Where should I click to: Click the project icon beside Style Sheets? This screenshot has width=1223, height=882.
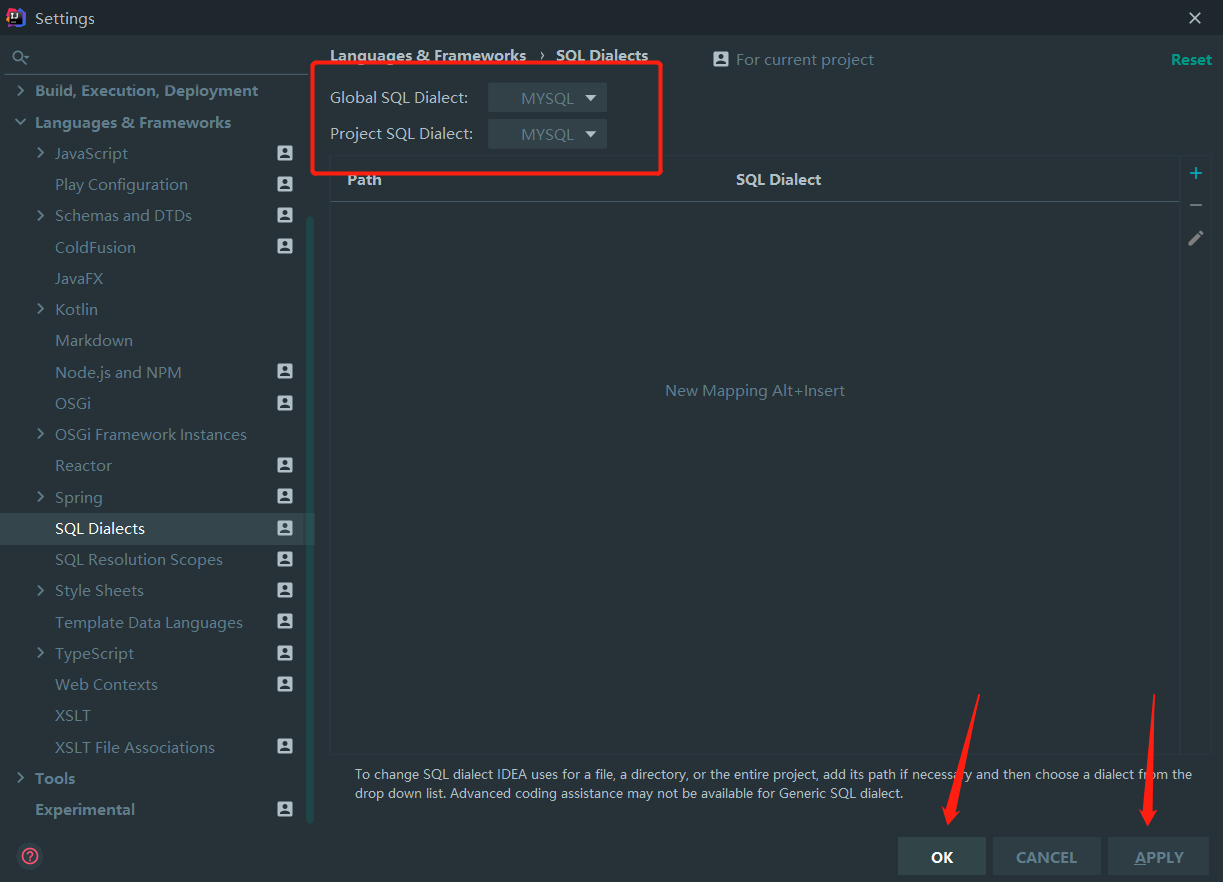285,590
